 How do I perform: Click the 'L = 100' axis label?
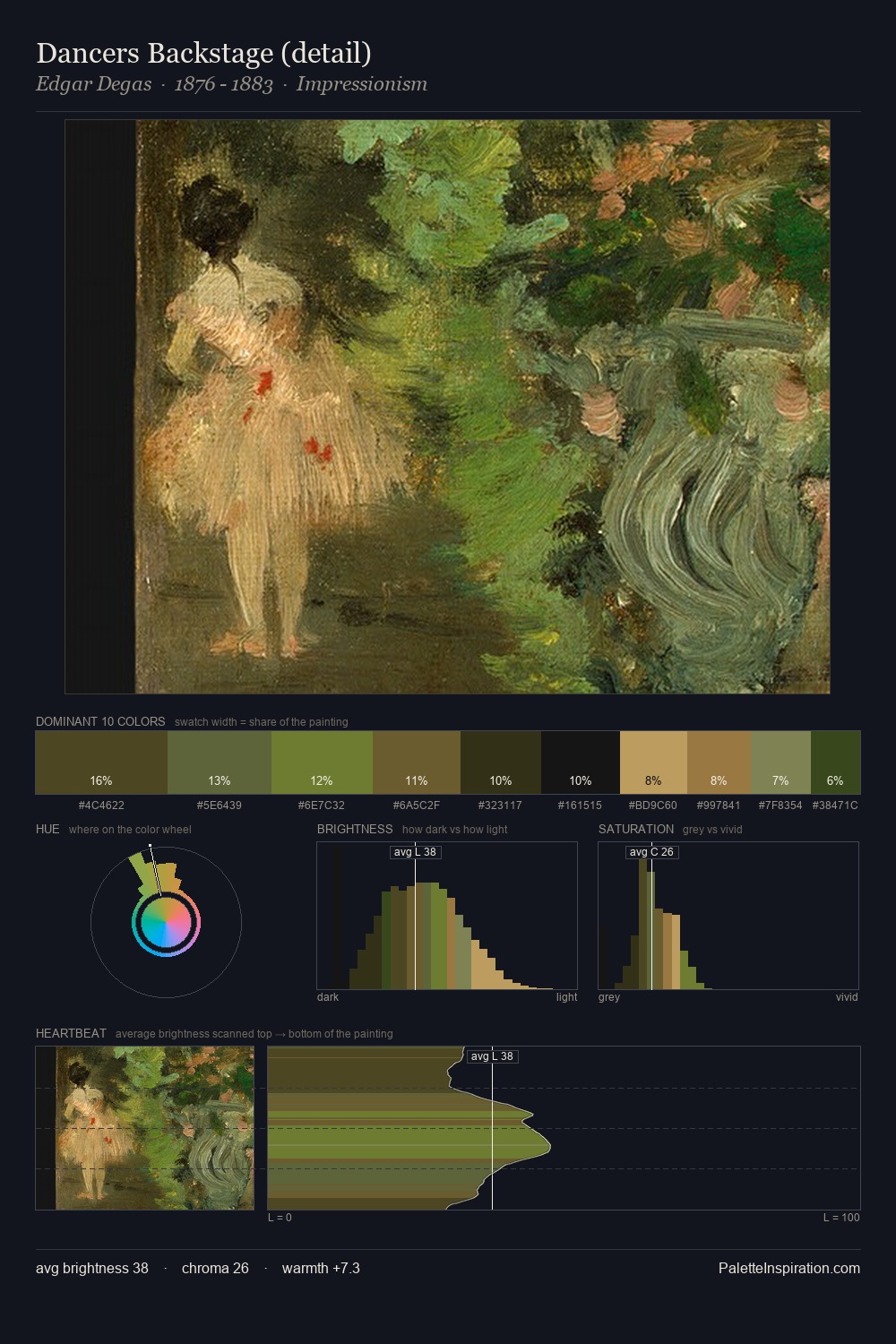(x=841, y=1217)
